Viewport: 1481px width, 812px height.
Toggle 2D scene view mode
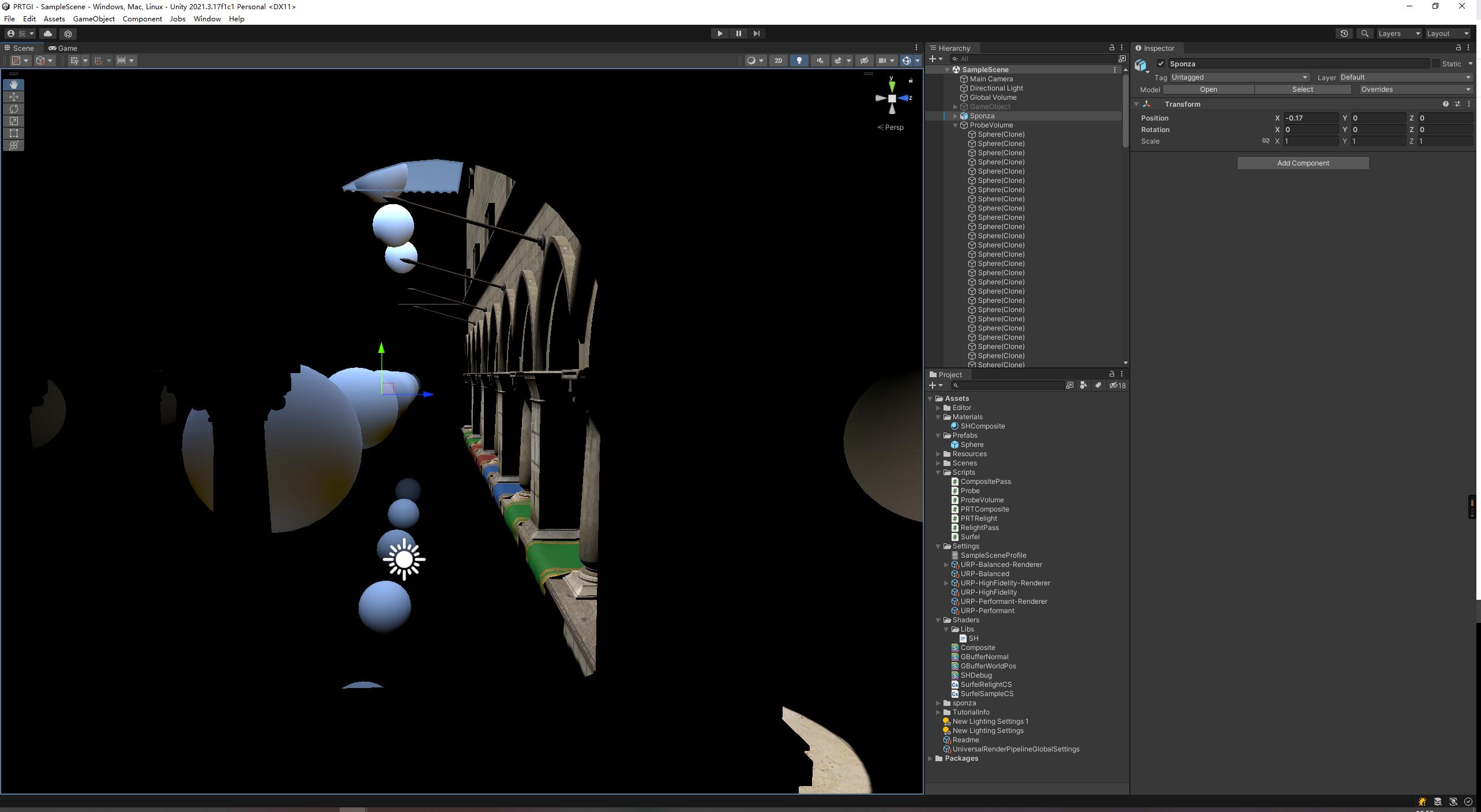pos(778,61)
